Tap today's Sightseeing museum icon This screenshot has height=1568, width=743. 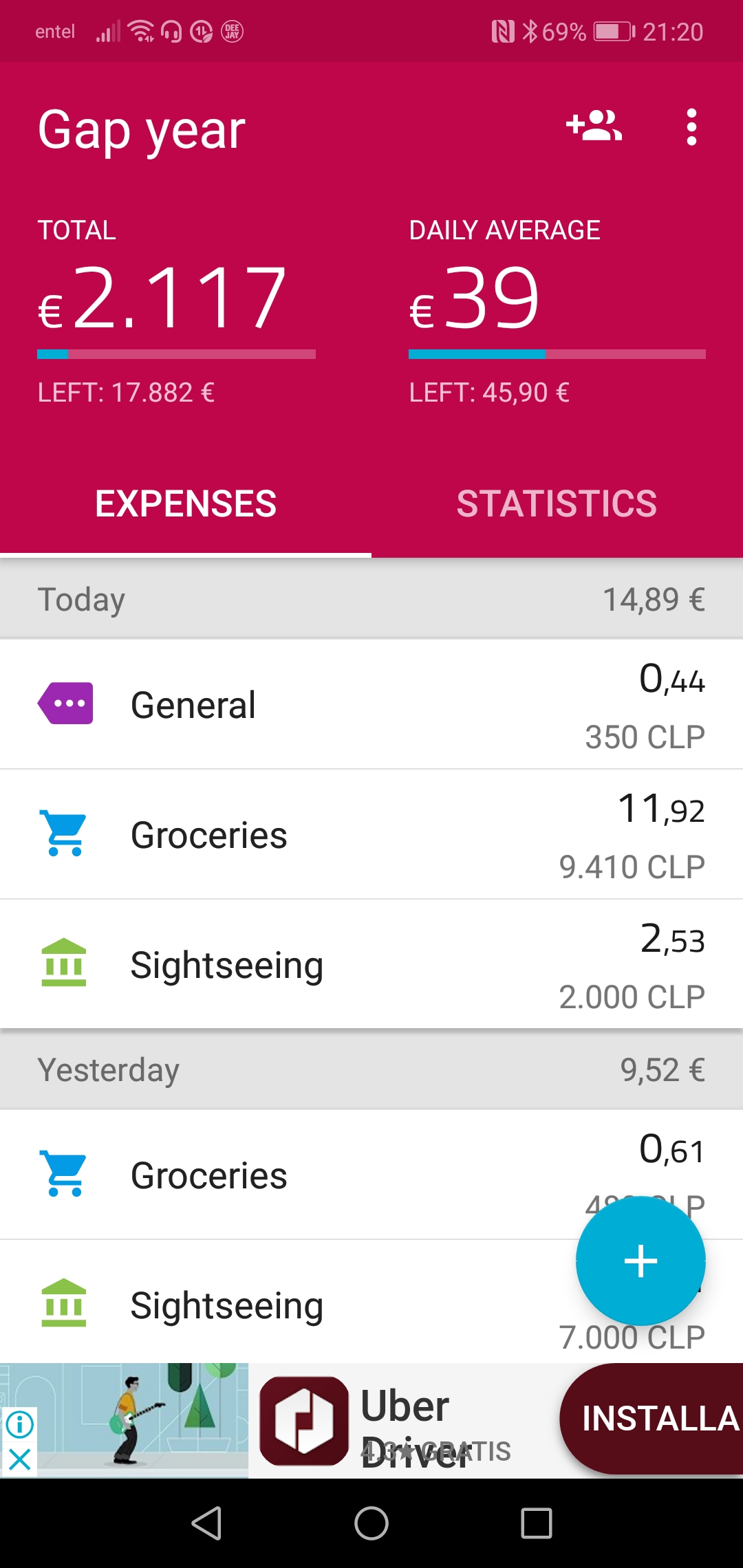click(64, 963)
